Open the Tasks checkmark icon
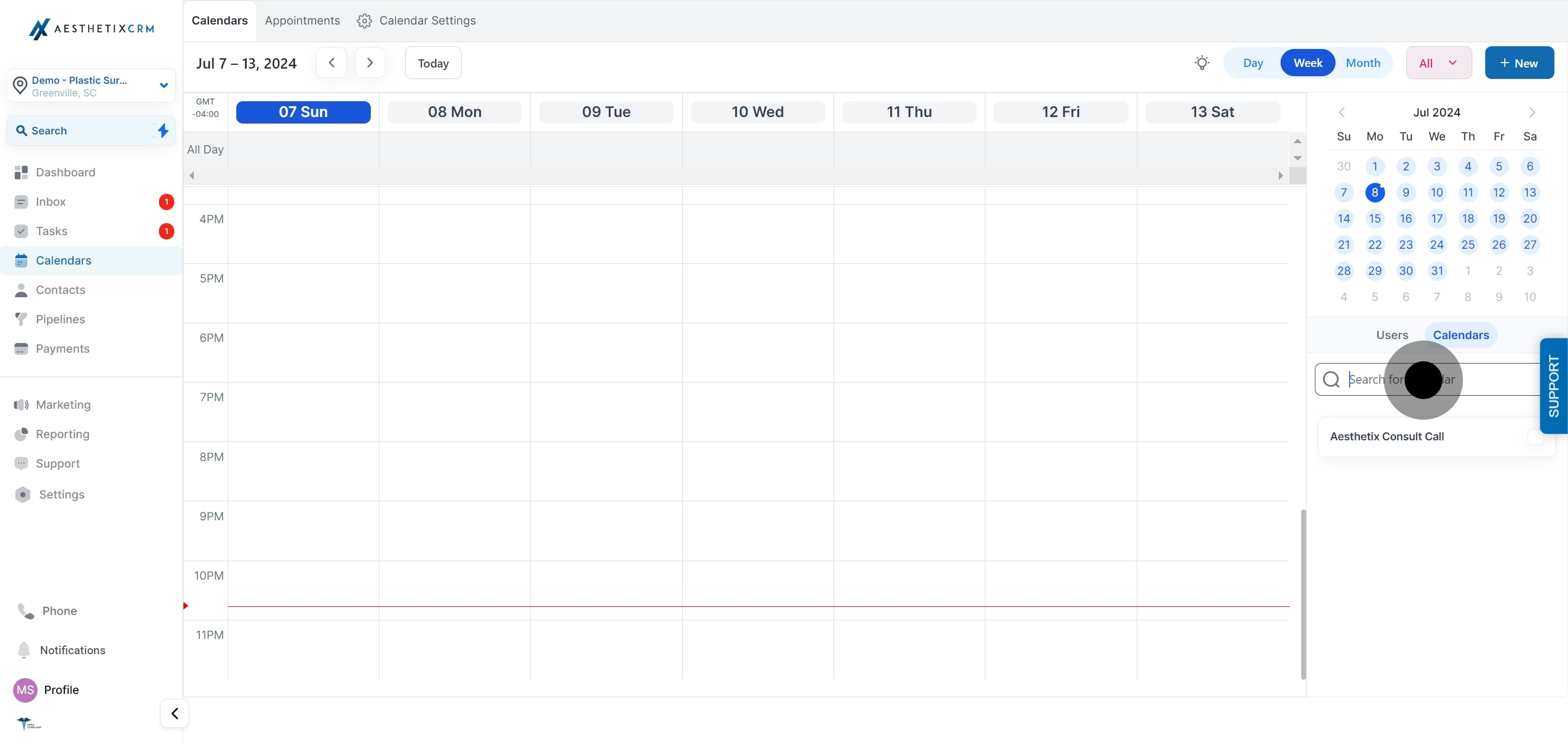This screenshot has width=1568, height=744. click(x=21, y=231)
